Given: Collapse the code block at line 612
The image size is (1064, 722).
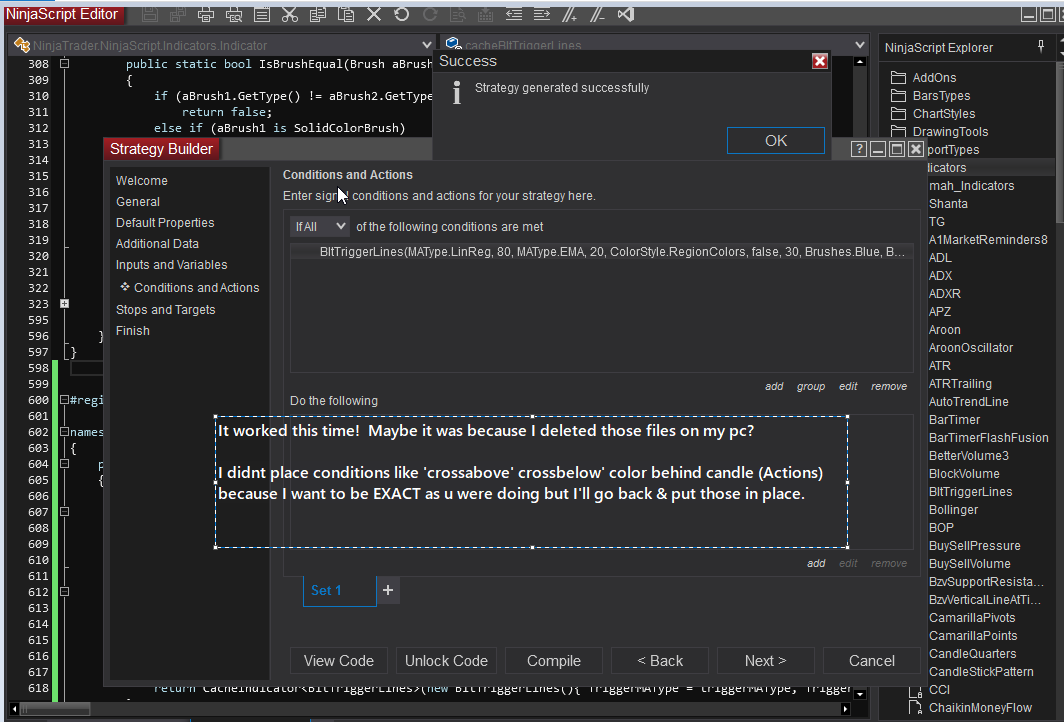Looking at the screenshot, I should (64, 592).
